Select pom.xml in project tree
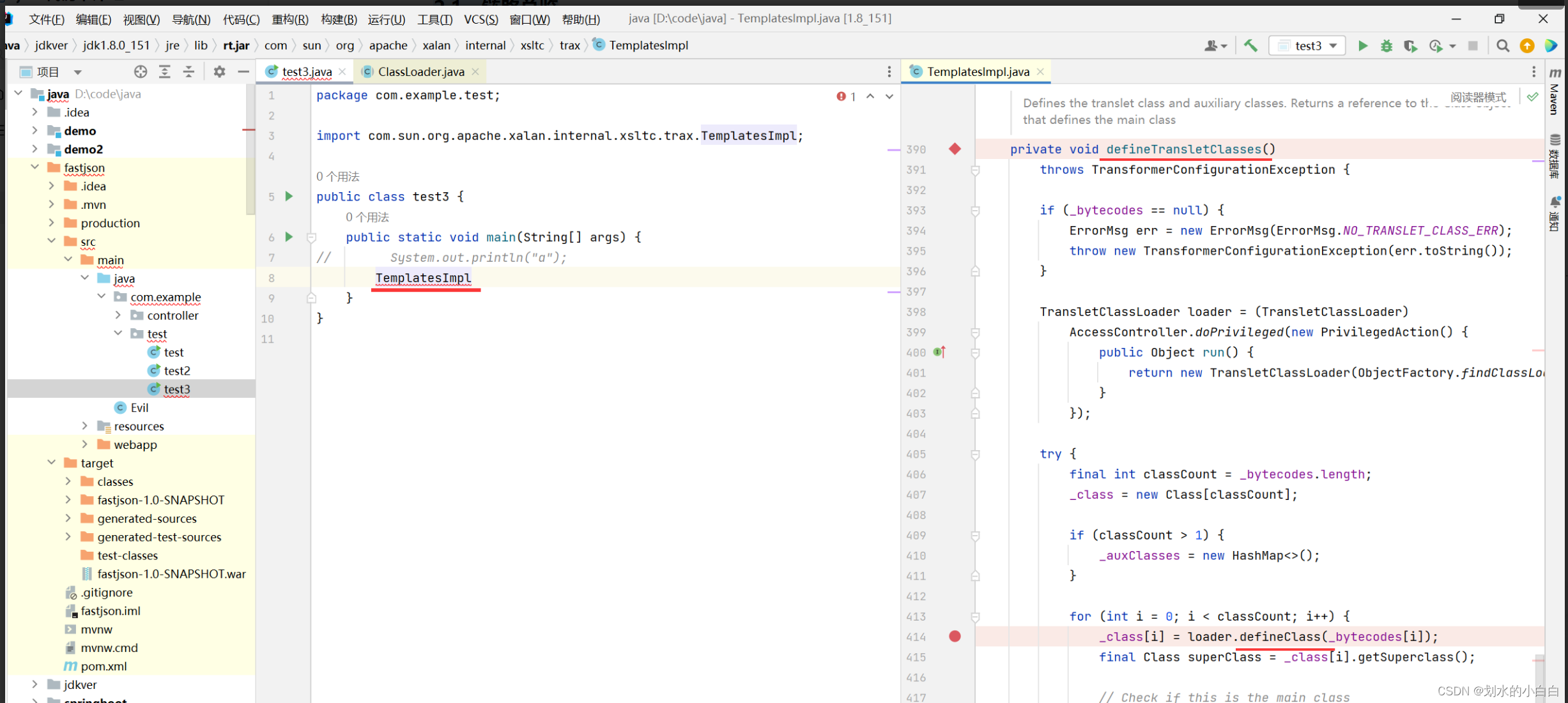1568x703 pixels. (x=104, y=666)
